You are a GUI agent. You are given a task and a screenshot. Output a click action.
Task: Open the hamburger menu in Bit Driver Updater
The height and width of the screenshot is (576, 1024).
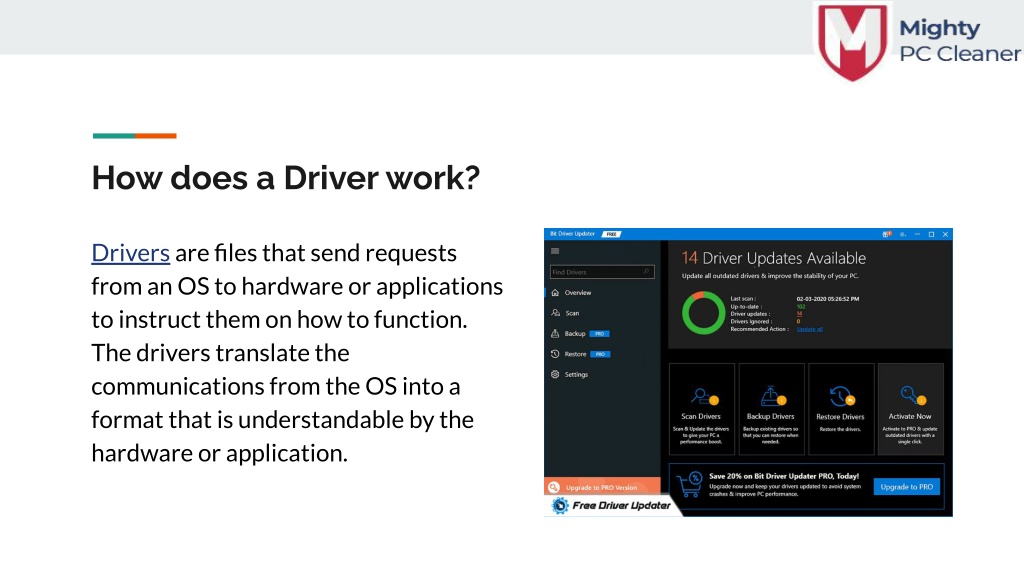(555, 251)
